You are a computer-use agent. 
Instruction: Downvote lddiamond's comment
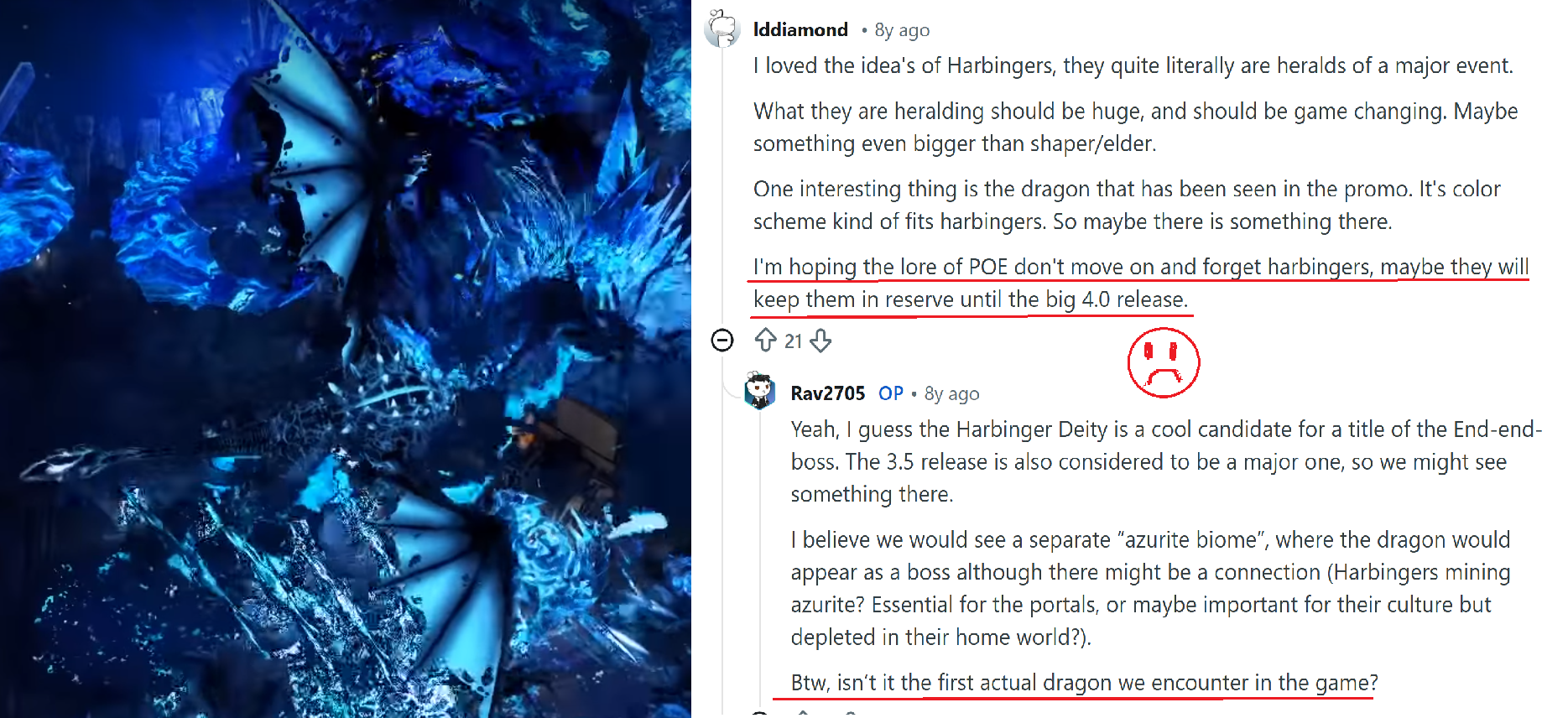821,340
